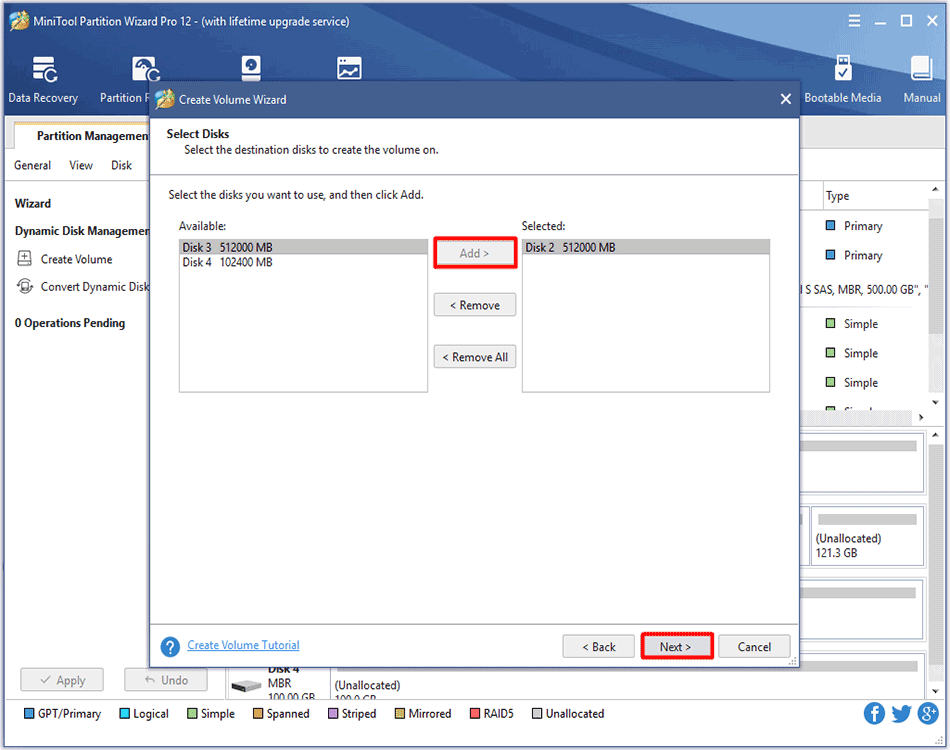Click the Dynamic Disk Management heading
This screenshot has height=750, width=950.
pos(82,231)
